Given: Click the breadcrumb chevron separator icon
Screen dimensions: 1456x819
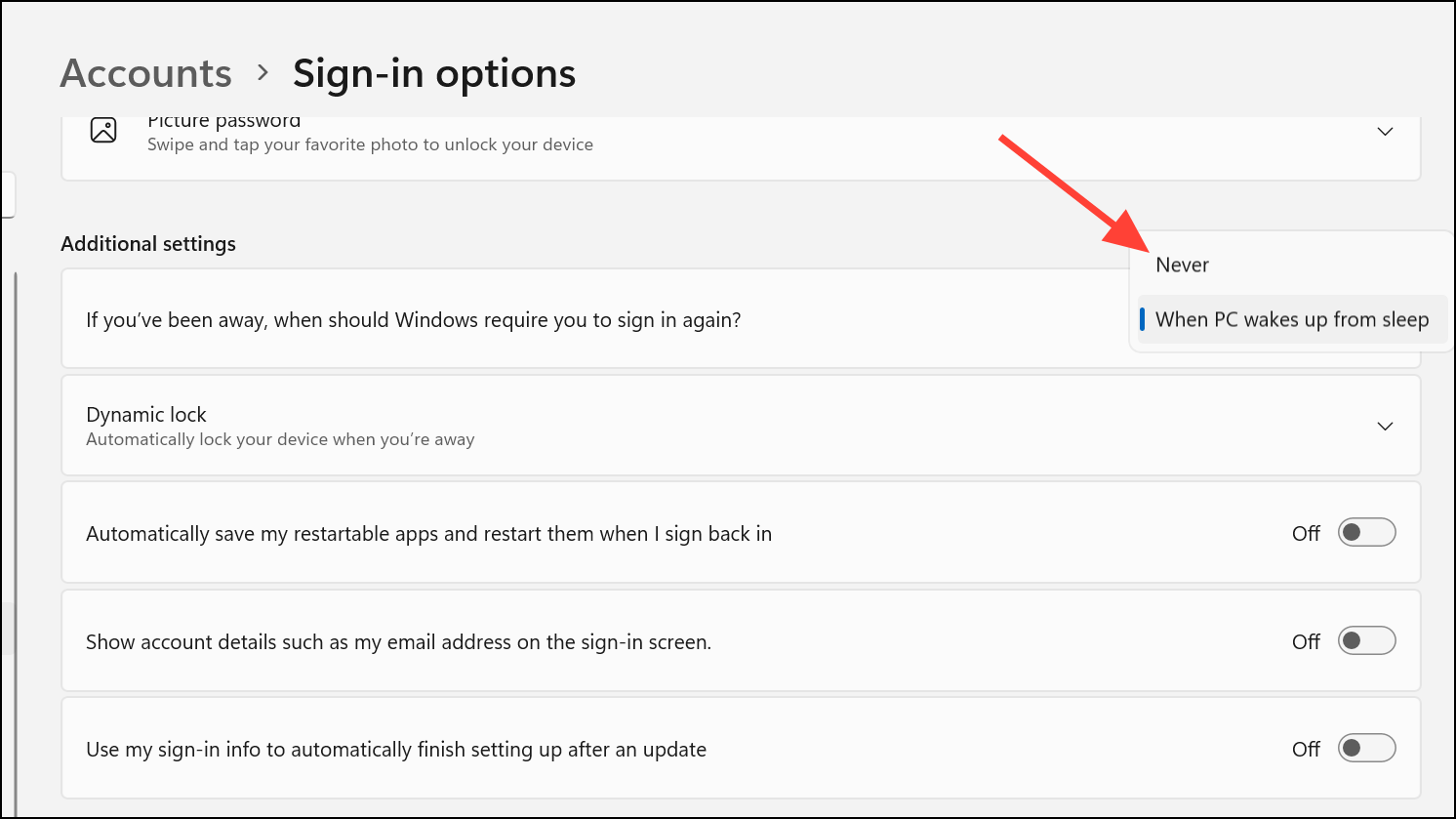Looking at the screenshot, I should pyautogui.click(x=263, y=73).
